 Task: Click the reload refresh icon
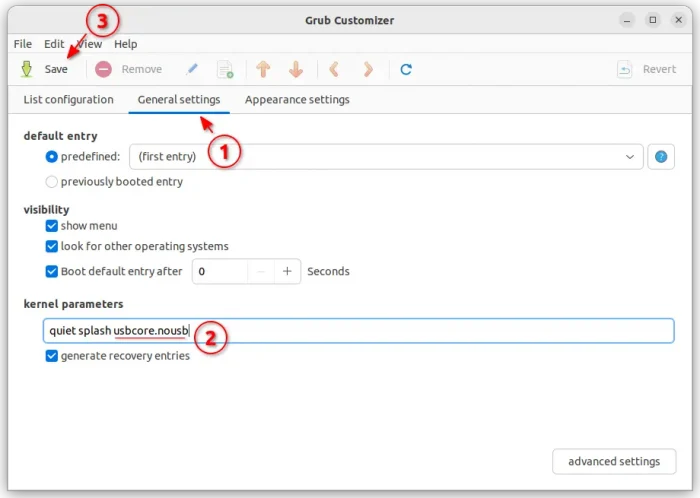tap(406, 70)
